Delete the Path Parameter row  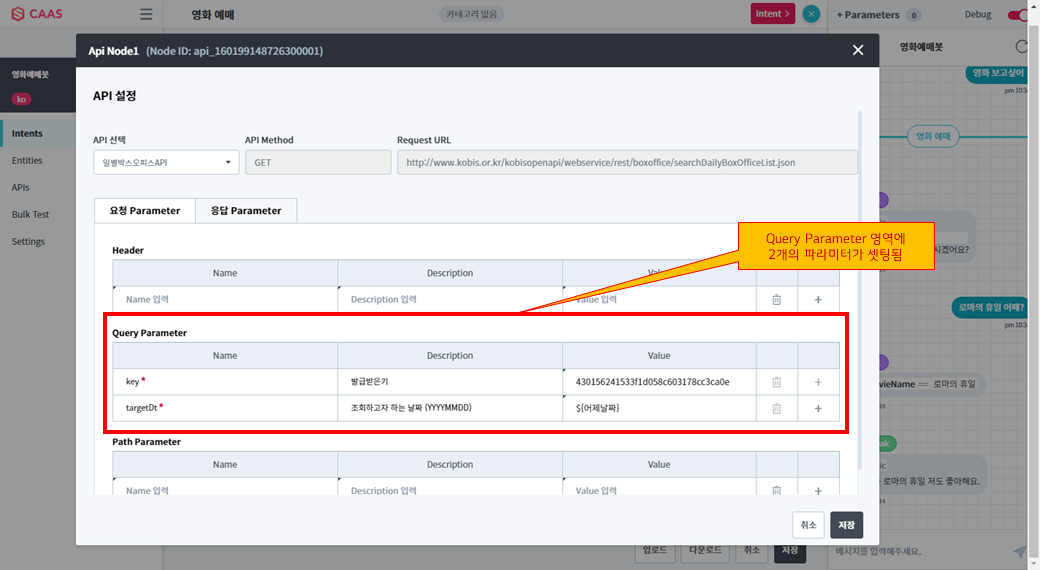point(776,490)
